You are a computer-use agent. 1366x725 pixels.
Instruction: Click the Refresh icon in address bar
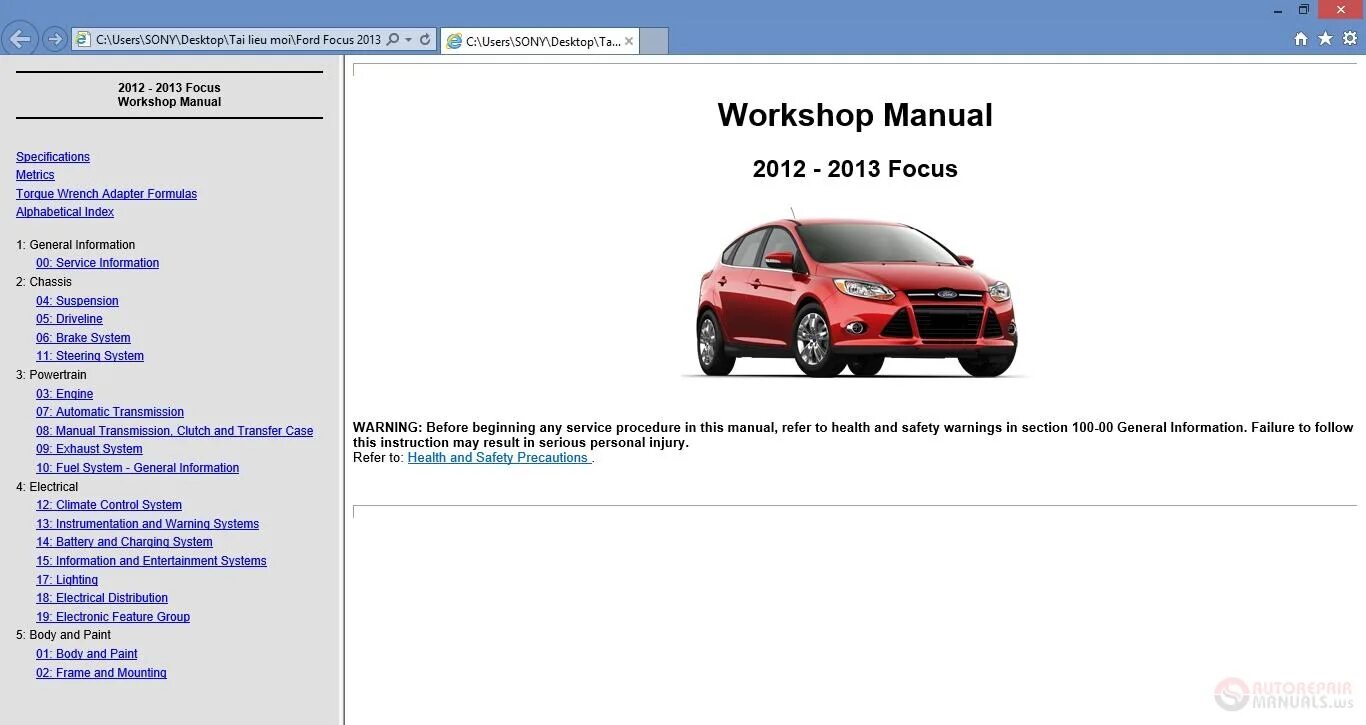coord(425,40)
